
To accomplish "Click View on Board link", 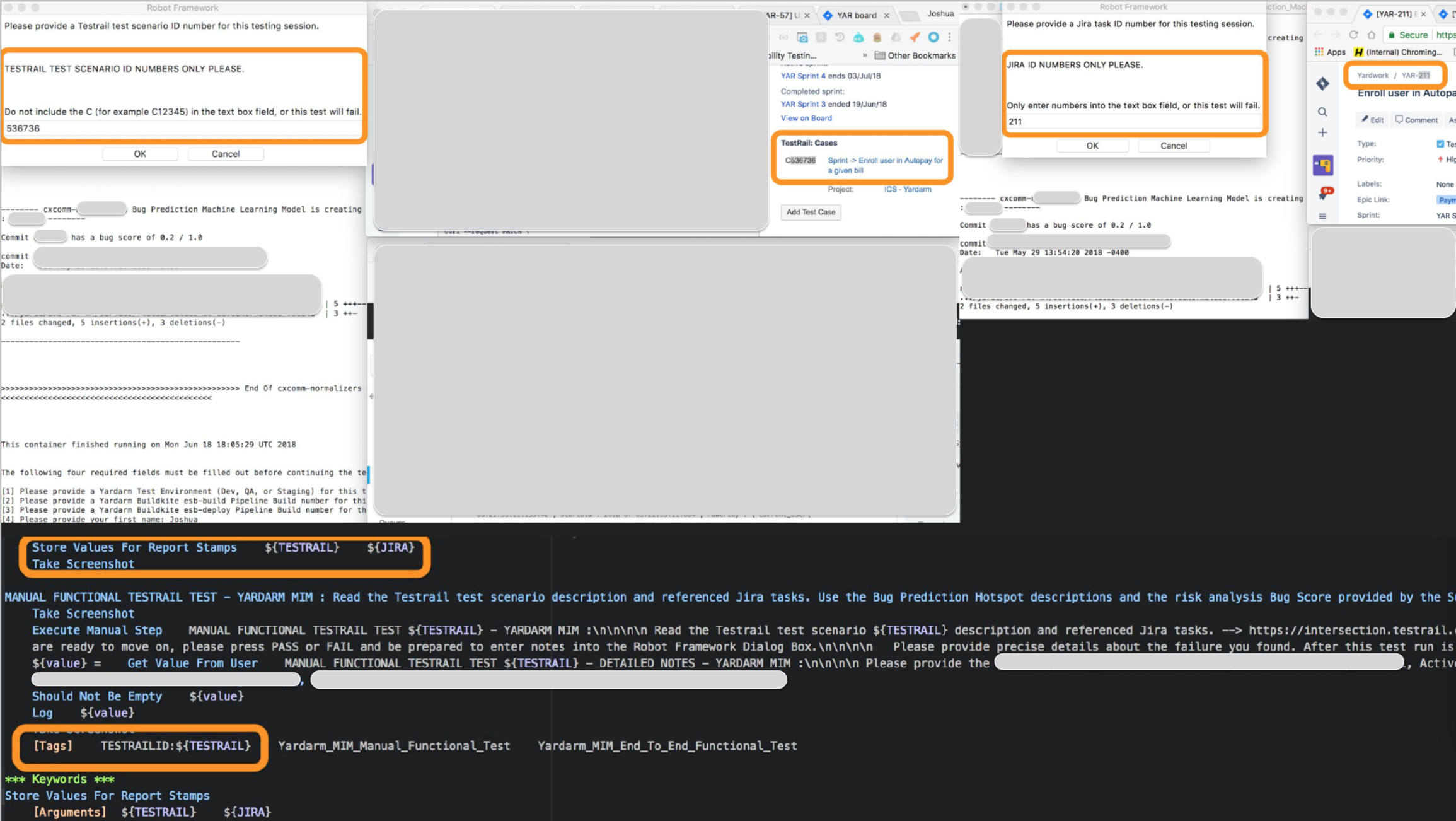I will tap(806, 118).
